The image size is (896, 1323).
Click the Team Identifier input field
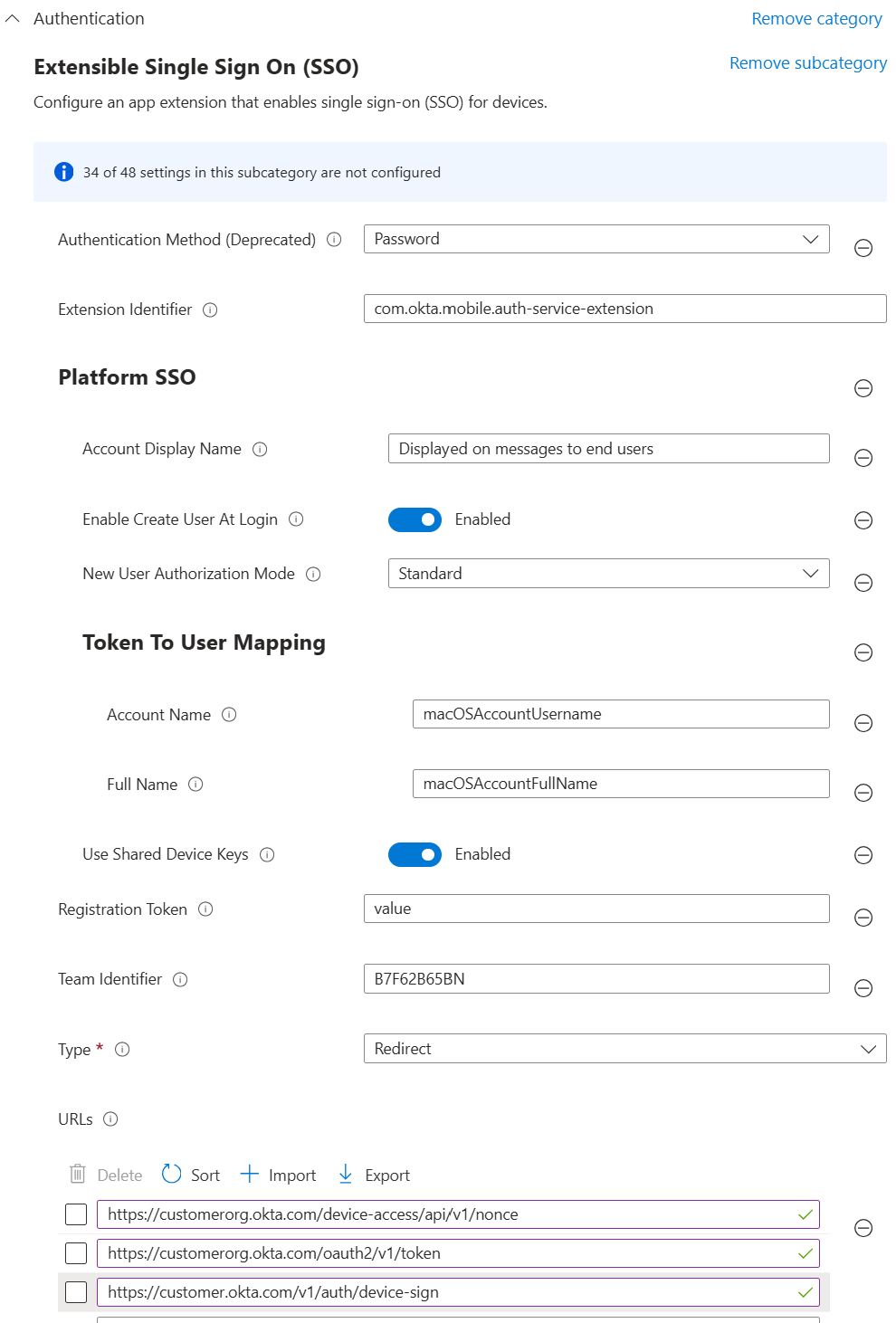coord(596,978)
